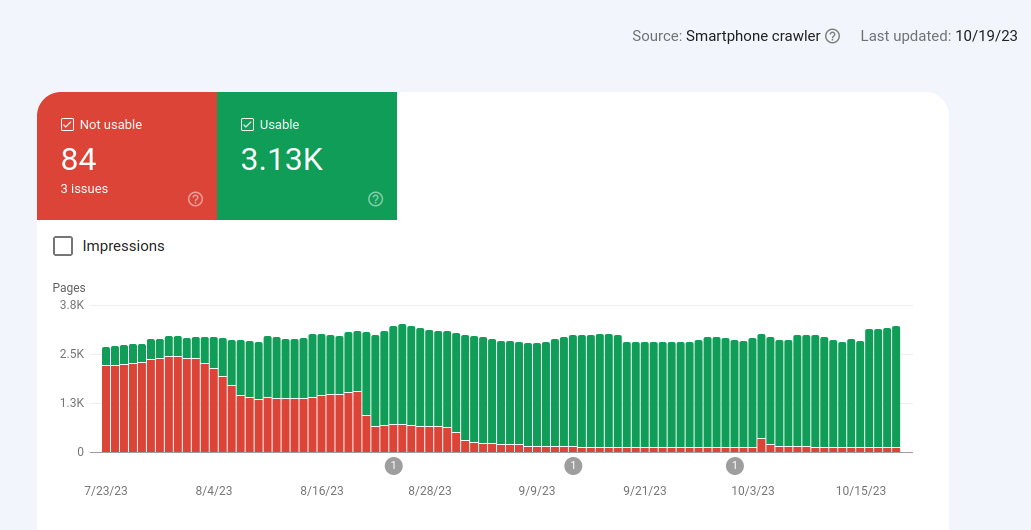Open help icon in Not usable card
The height and width of the screenshot is (530, 1031).
(195, 199)
